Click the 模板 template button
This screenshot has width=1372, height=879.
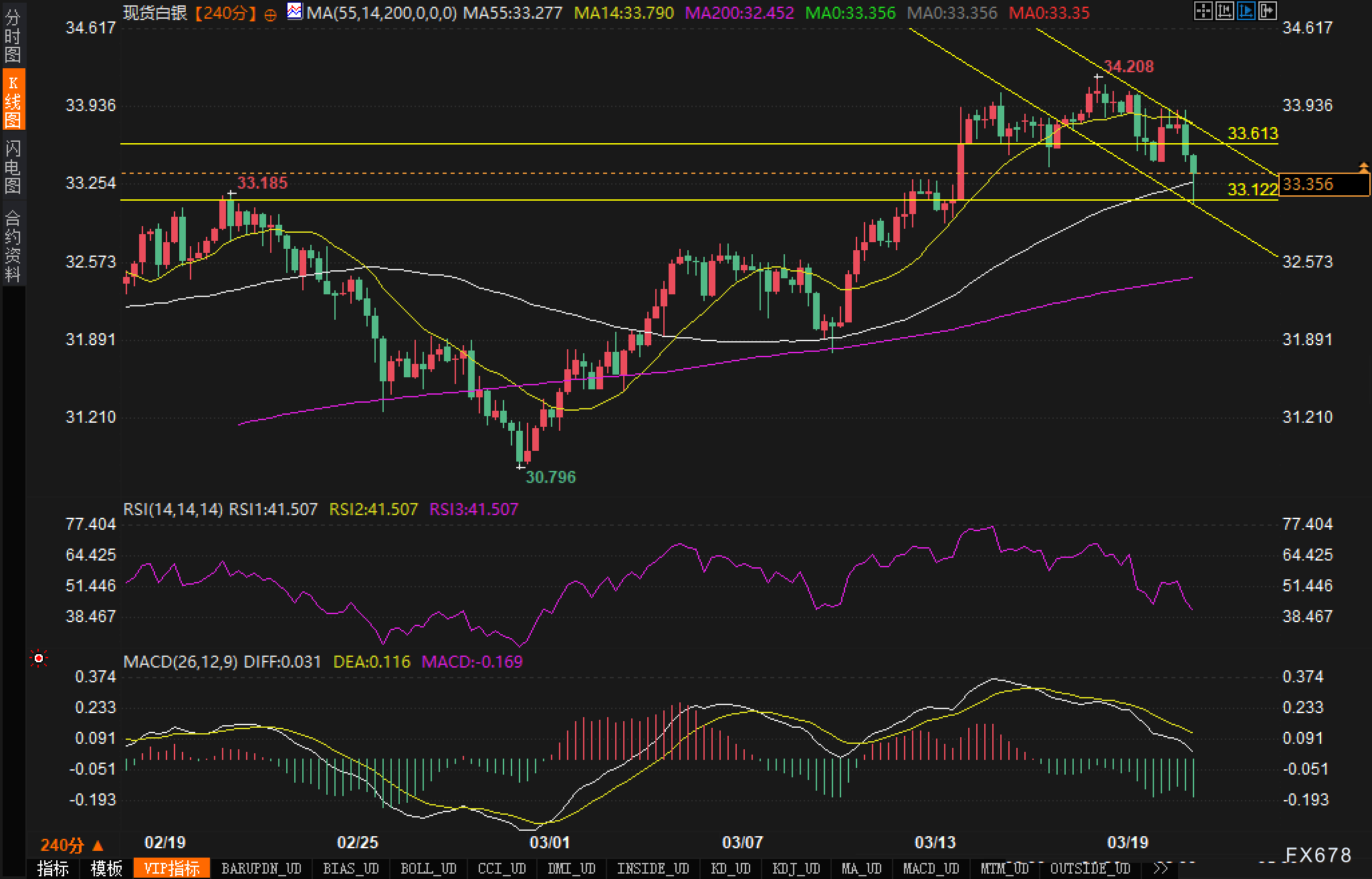point(106,868)
